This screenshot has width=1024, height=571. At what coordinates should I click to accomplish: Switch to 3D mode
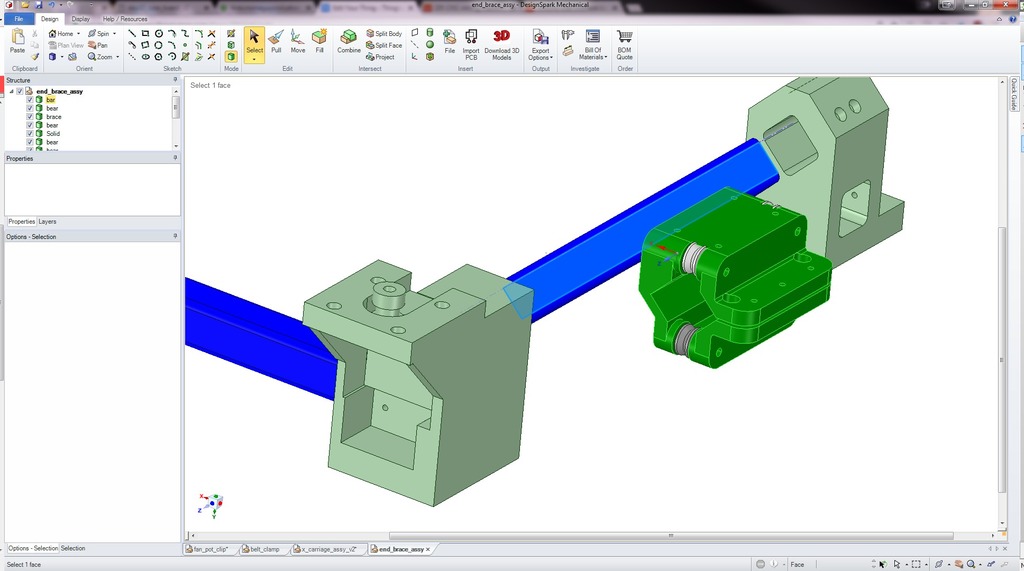click(231, 57)
